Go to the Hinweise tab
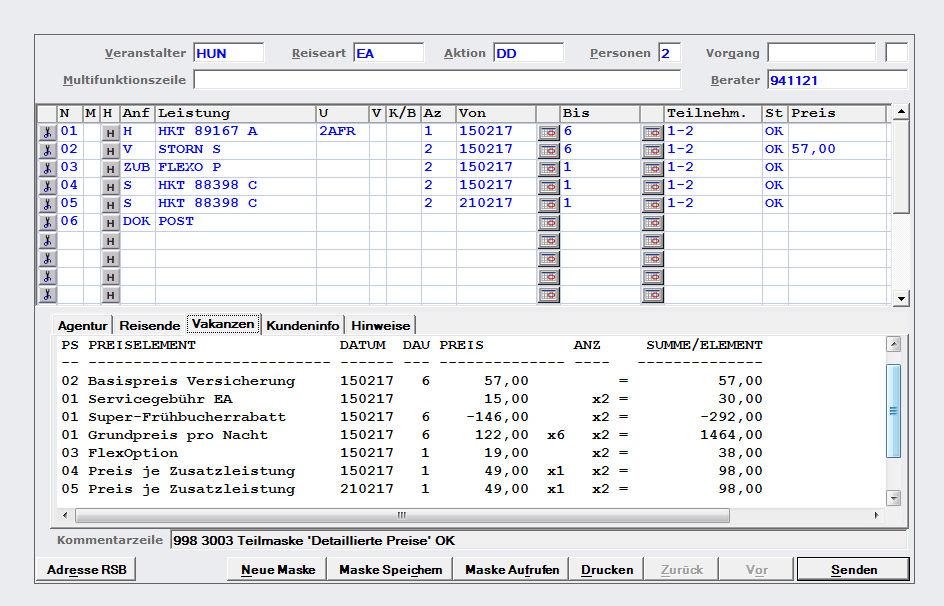 pyautogui.click(x=380, y=326)
